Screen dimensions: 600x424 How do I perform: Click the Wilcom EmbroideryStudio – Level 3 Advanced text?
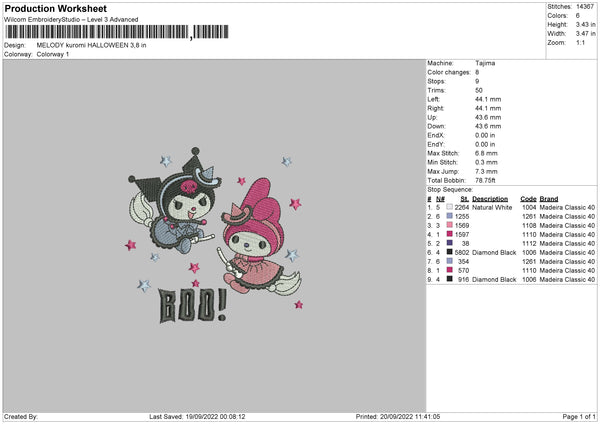pyautogui.click(x=71, y=20)
